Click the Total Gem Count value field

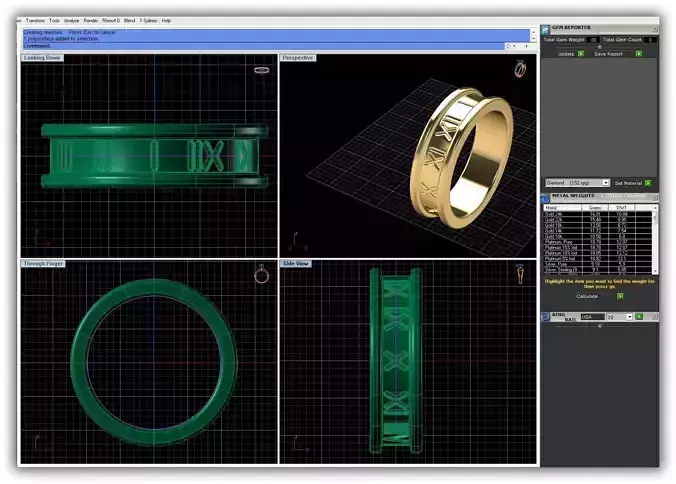[650, 40]
